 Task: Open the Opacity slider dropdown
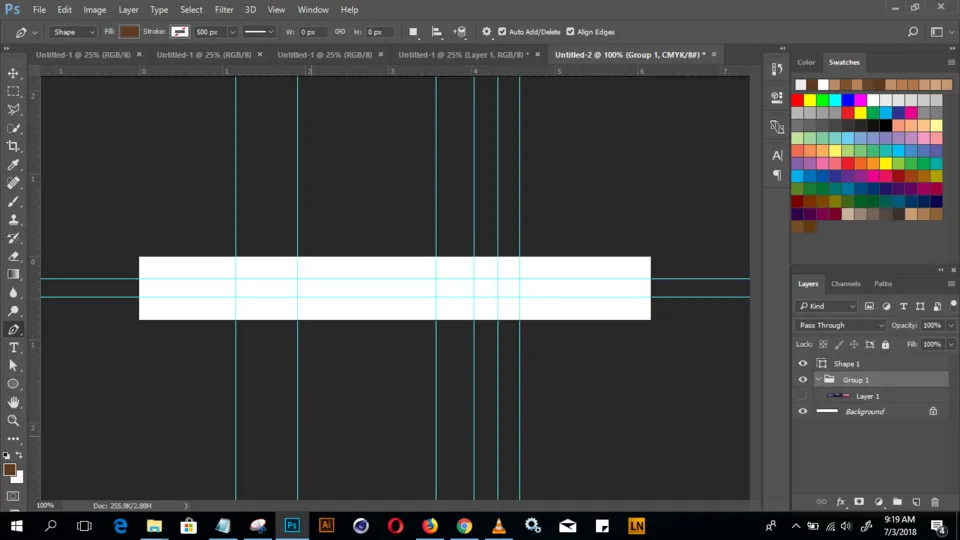tap(951, 325)
